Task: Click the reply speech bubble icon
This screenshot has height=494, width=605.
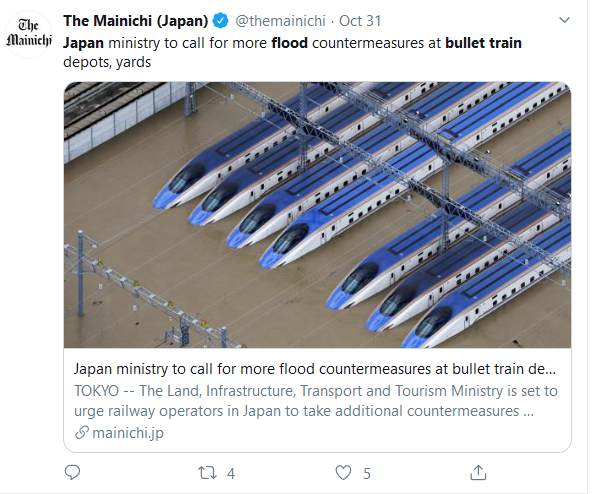Action: tap(72, 472)
